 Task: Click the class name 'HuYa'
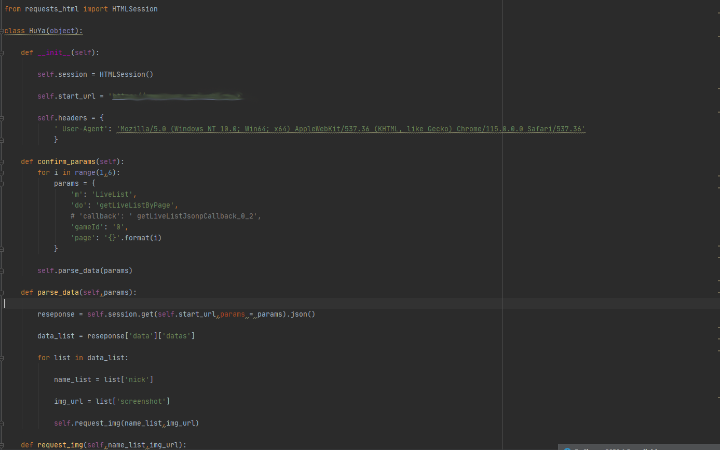37,31
